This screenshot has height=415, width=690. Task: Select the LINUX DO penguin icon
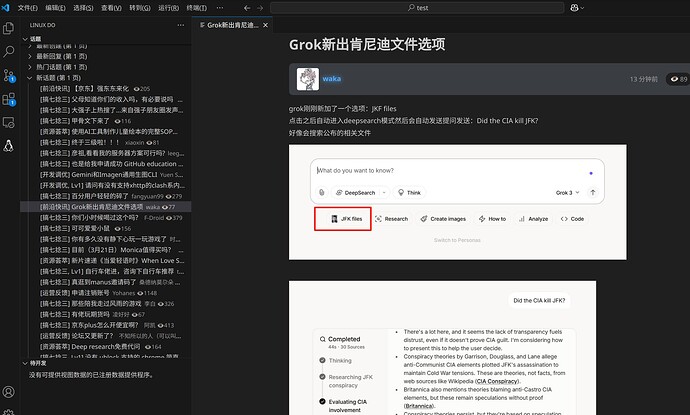[x=8, y=146]
